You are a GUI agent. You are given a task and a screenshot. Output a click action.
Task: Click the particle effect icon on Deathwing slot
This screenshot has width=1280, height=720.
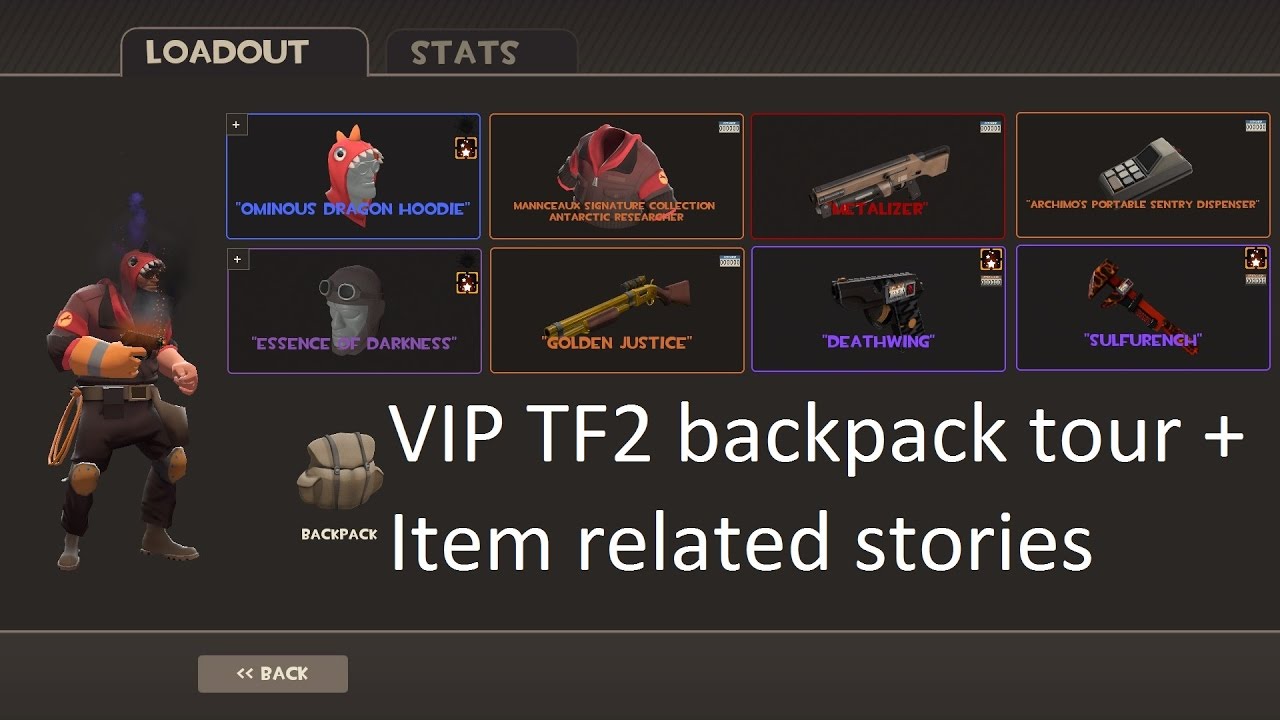(x=991, y=260)
